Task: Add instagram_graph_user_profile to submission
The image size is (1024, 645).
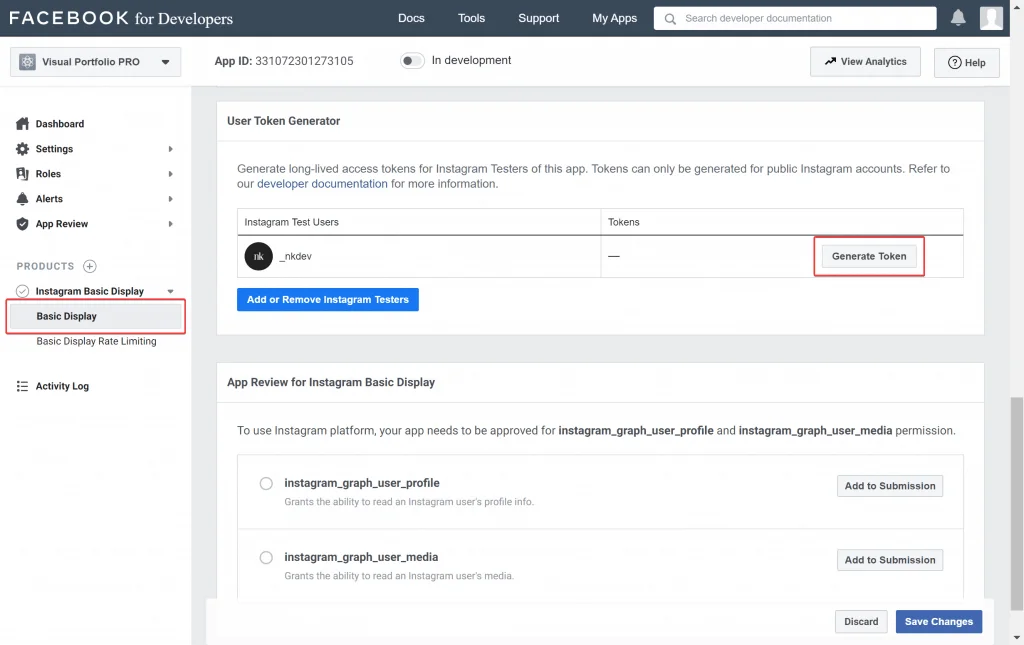Action: pyautogui.click(x=889, y=486)
